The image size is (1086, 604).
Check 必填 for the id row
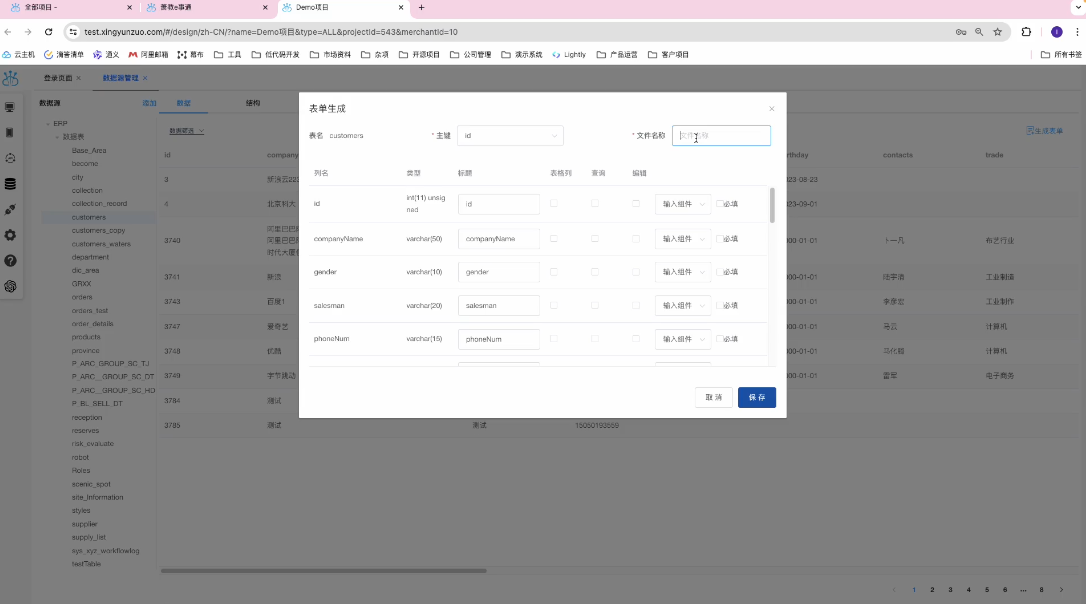tap(719, 204)
